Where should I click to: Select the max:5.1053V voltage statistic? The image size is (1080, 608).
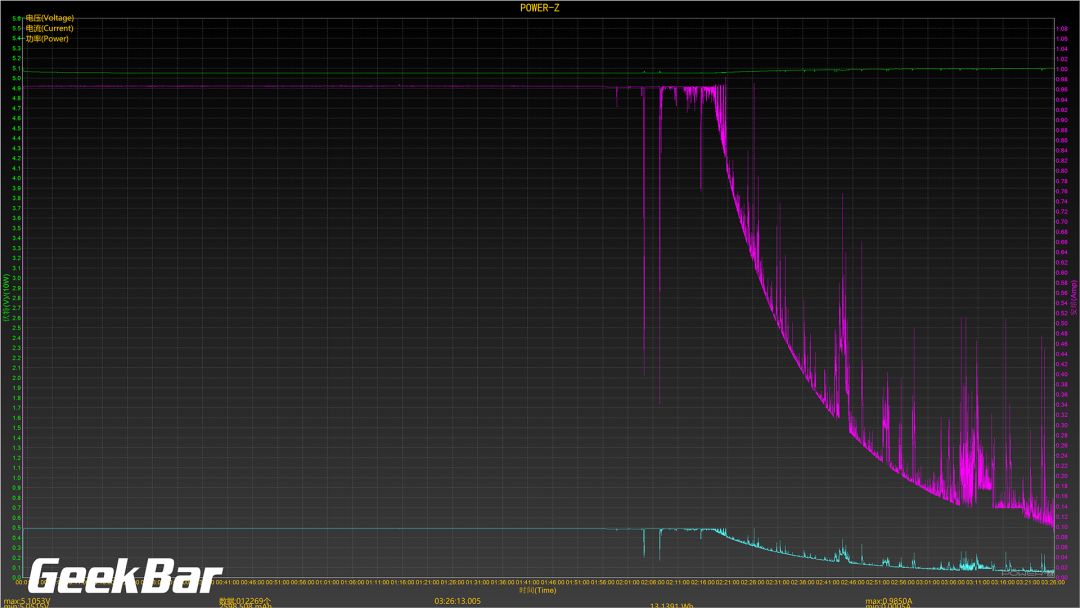(27, 601)
